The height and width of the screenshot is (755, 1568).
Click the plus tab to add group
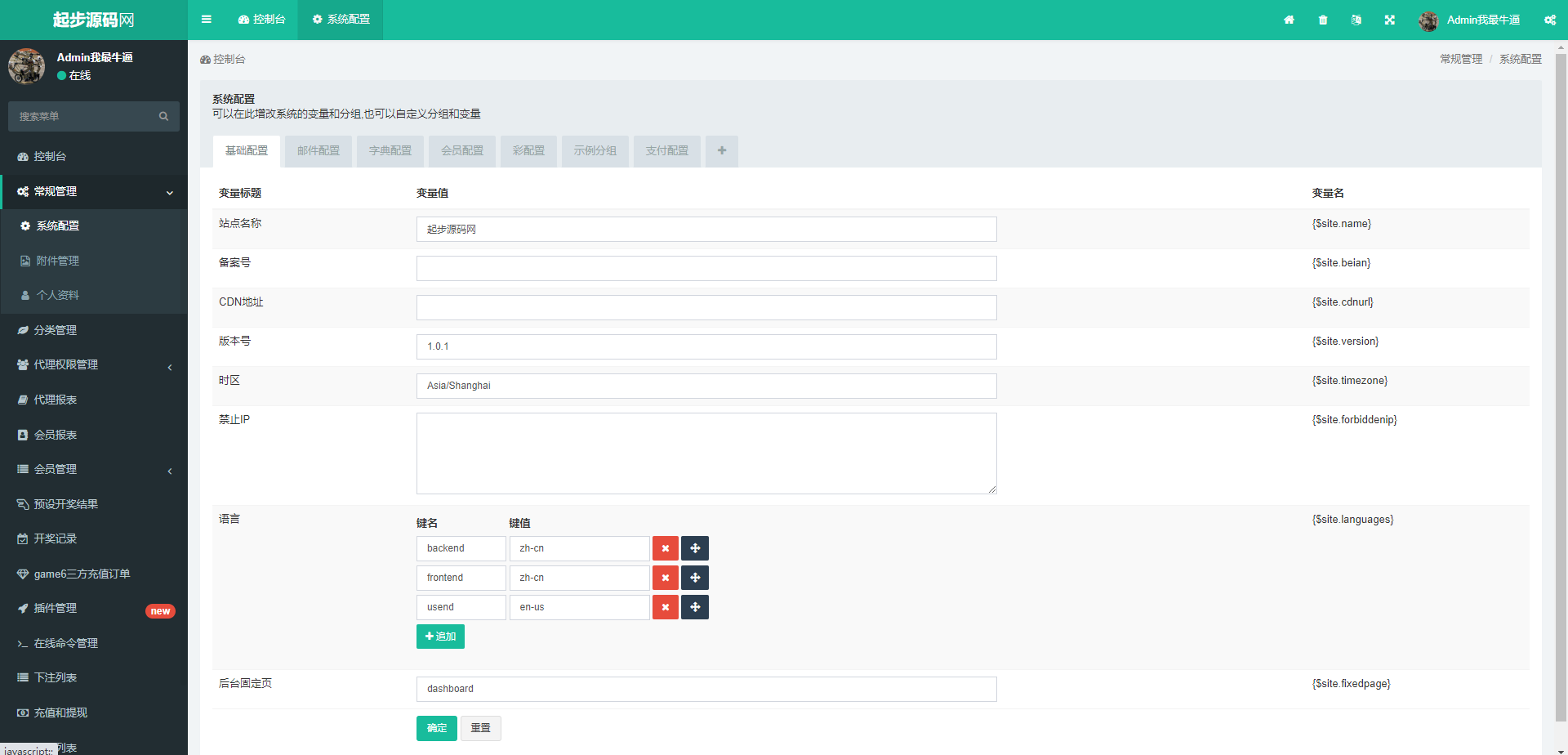click(x=722, y=151)
